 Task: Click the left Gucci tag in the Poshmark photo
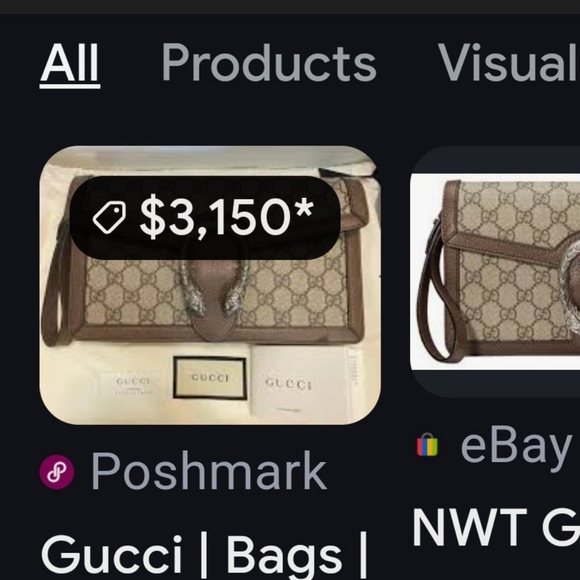click(x=131, y=384)
